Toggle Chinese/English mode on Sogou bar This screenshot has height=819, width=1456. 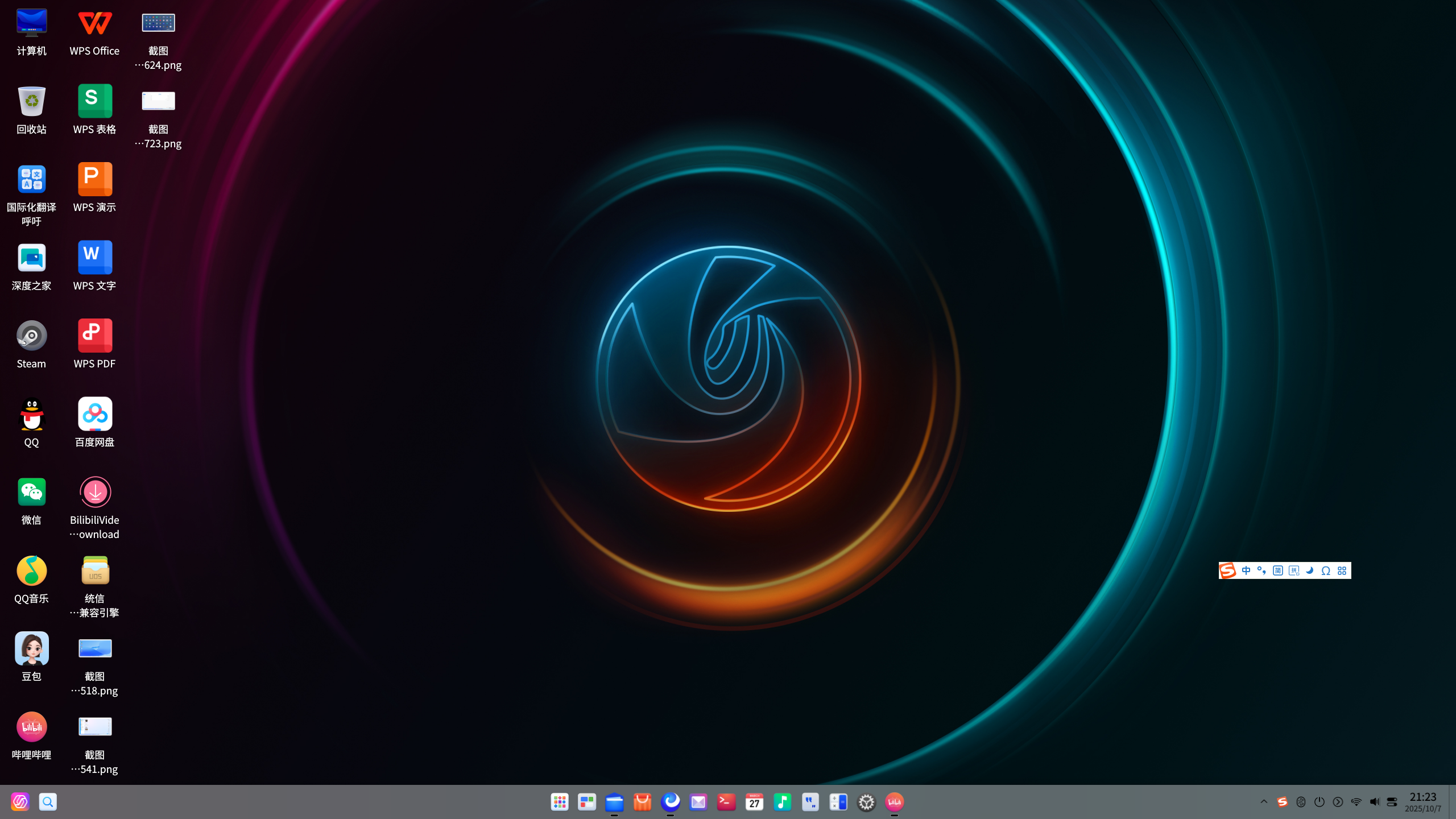coord(1246,570)
